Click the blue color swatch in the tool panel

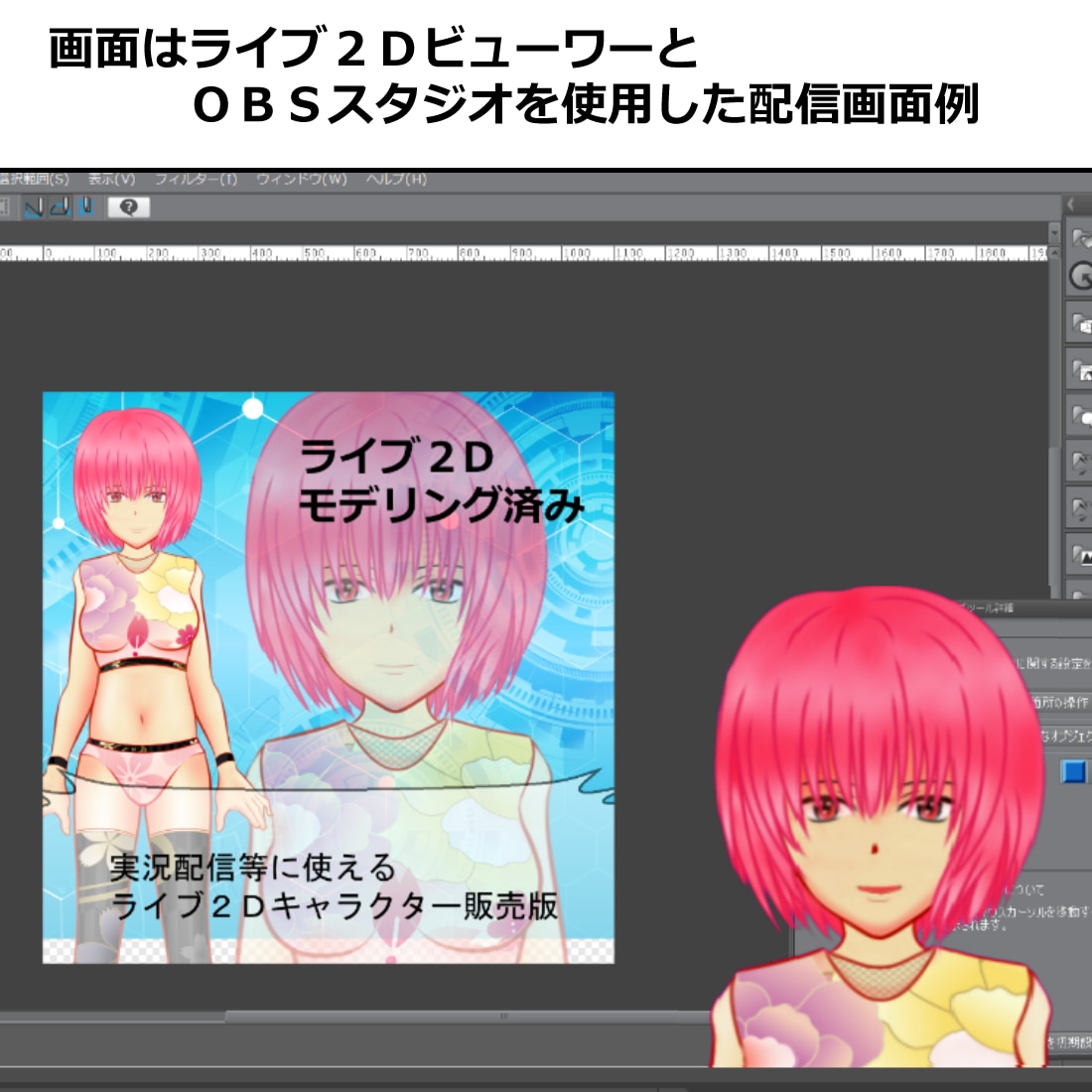[x=1074, y=771]
